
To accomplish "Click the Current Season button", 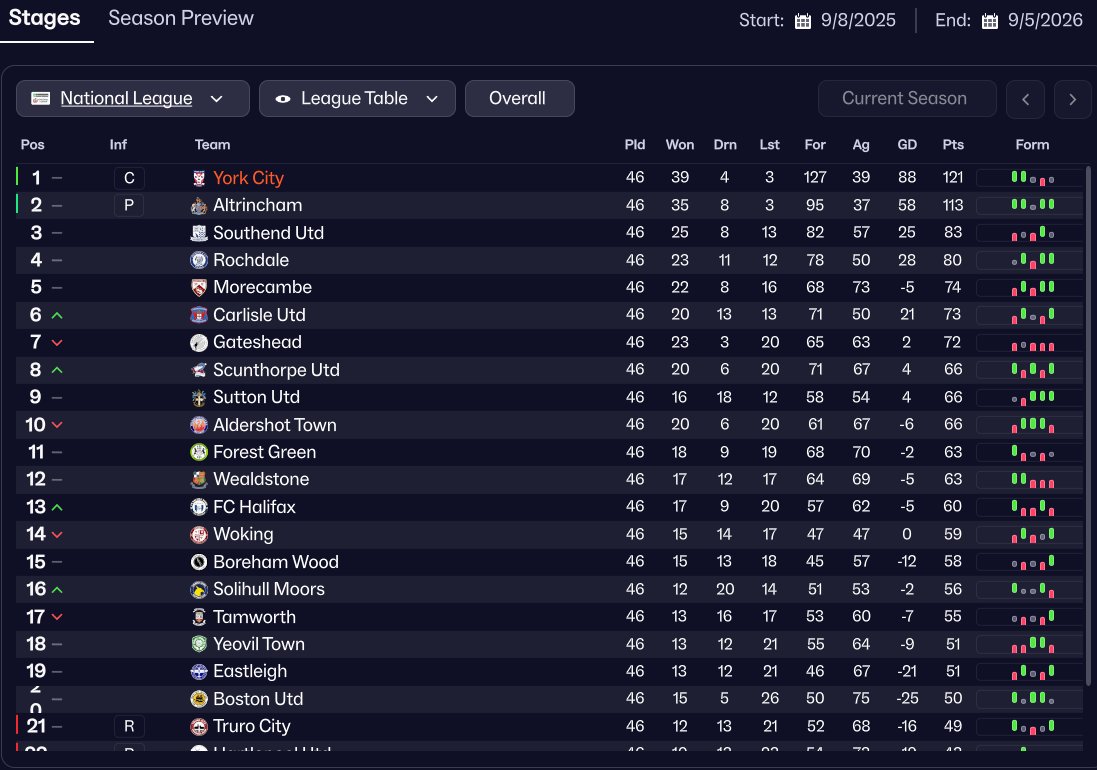I will click(906, 99).
